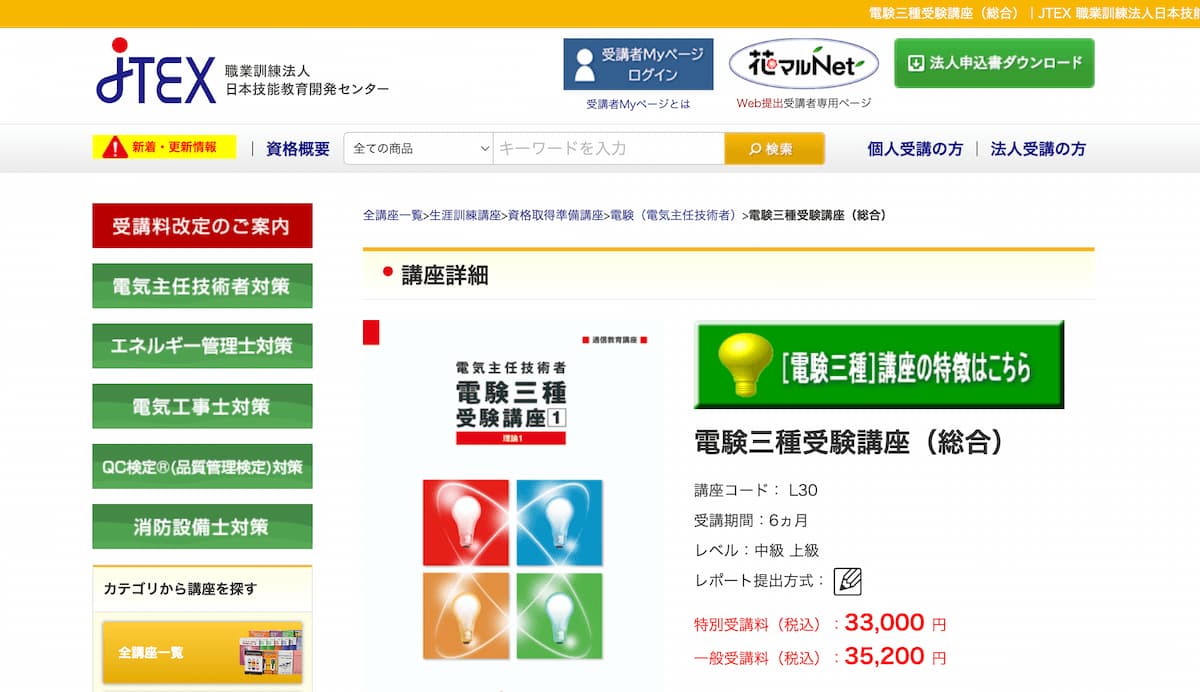
Task: Click the red alert icon beside 新着・更新情報
Action: click(115, 146)
